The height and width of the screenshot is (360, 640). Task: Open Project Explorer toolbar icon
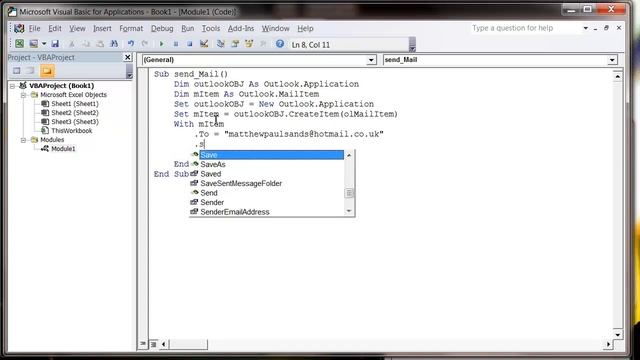221,44
